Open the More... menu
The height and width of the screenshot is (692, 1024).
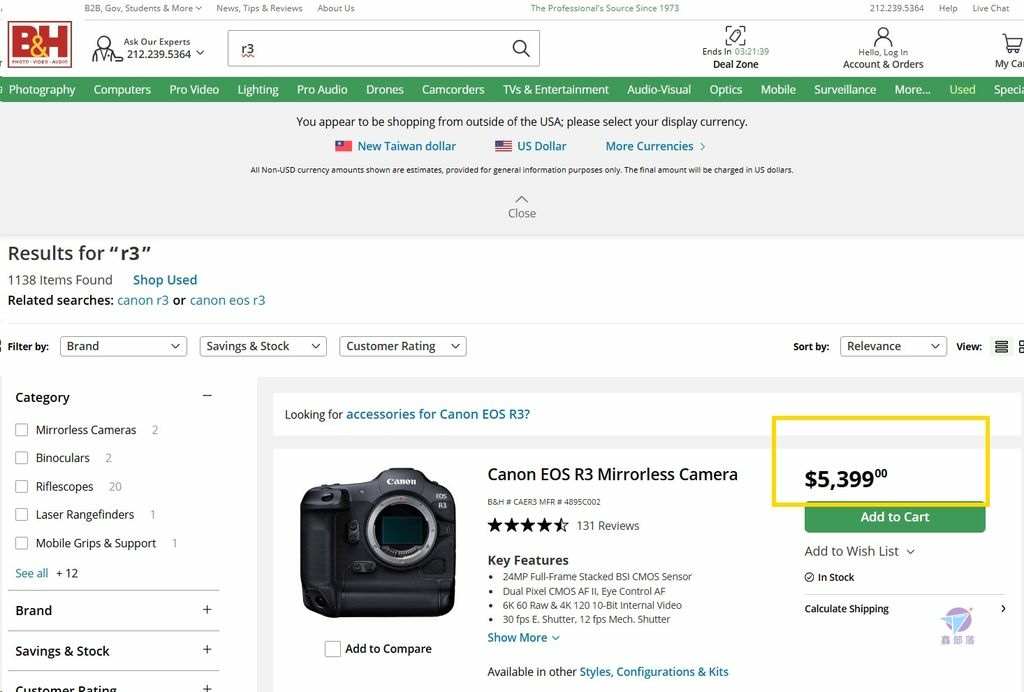pos(912,89)
